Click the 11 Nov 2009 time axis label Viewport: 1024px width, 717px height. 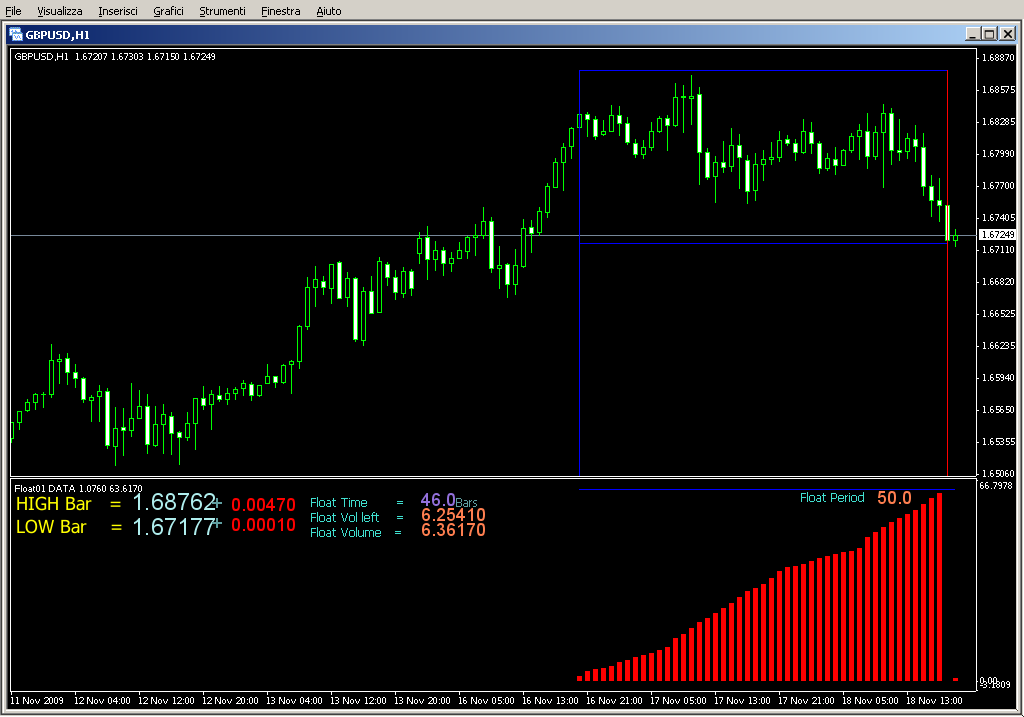[37, 701]
